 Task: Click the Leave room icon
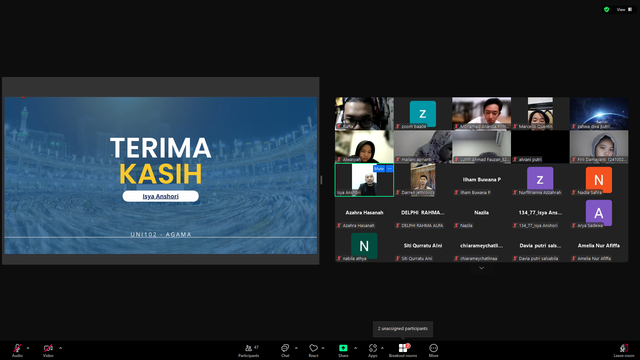pyautogui.click(x=624, y=348)
